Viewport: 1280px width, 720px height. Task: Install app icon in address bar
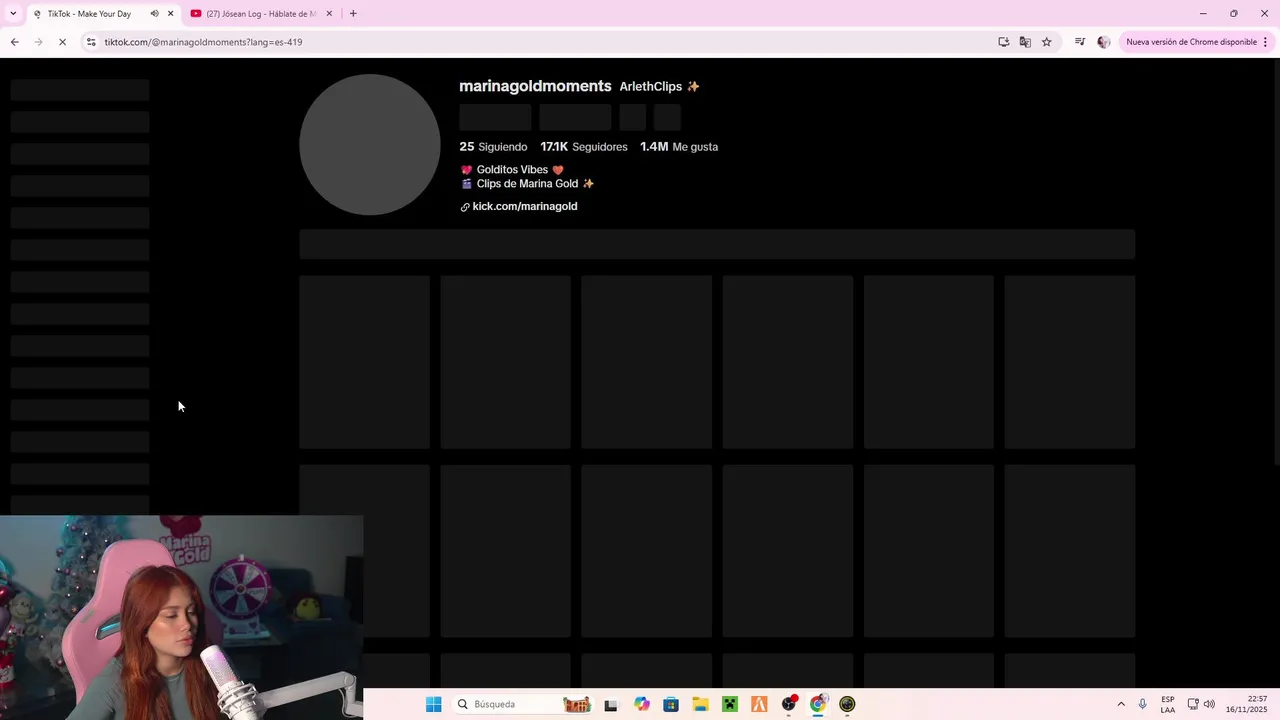(x=1003, y=42)
